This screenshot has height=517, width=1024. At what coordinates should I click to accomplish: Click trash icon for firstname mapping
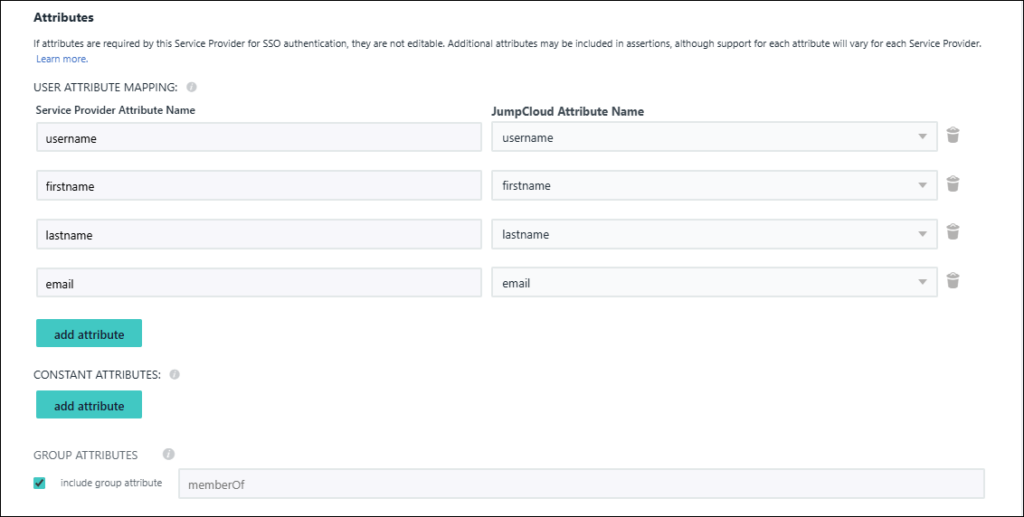pyautogui.click(x=953, y=184)
